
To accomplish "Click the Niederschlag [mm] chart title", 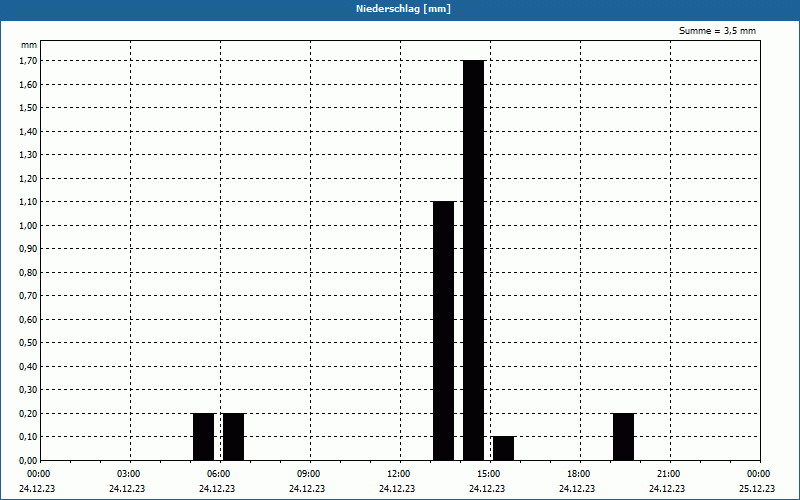I will [x=403, y=9].
